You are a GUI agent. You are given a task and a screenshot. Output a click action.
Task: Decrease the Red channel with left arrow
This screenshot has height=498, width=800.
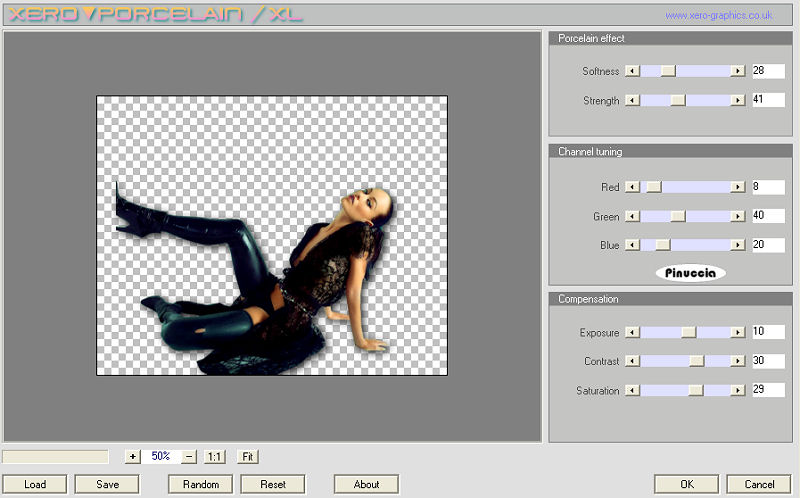(632, 187)
